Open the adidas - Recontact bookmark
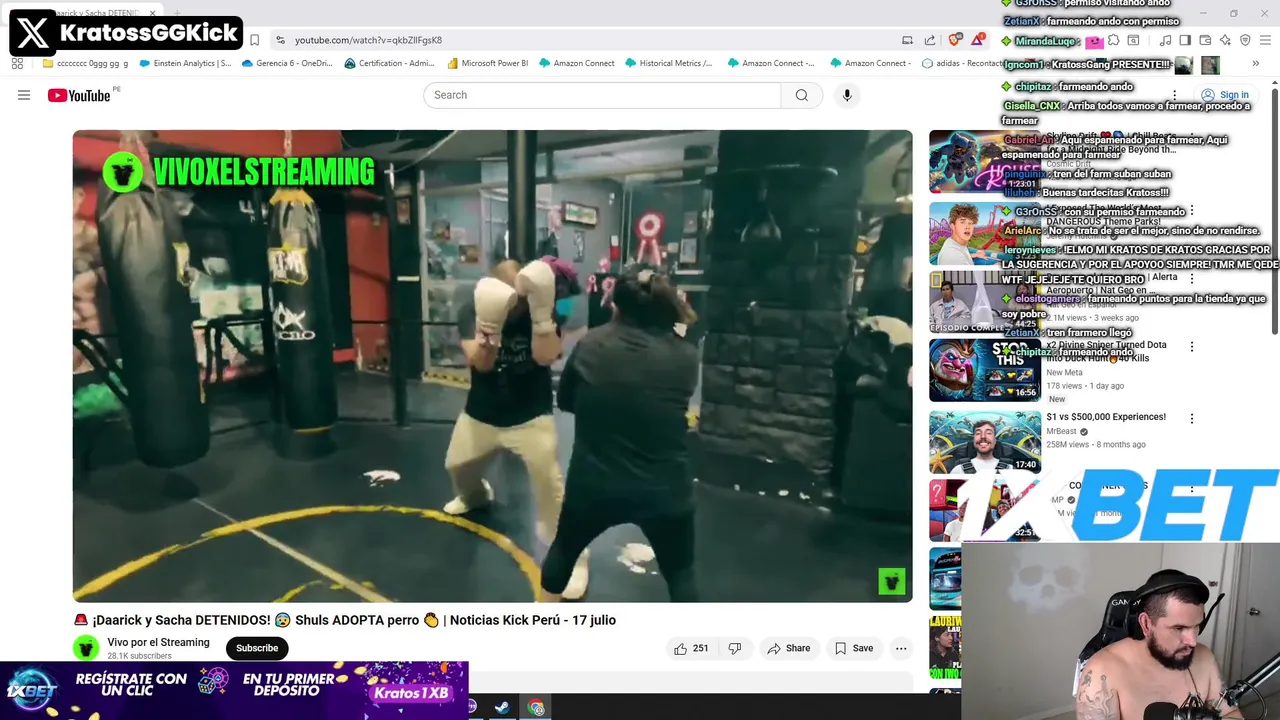Viewport: 1280px width, 720px height. click(x=962, y=63)
